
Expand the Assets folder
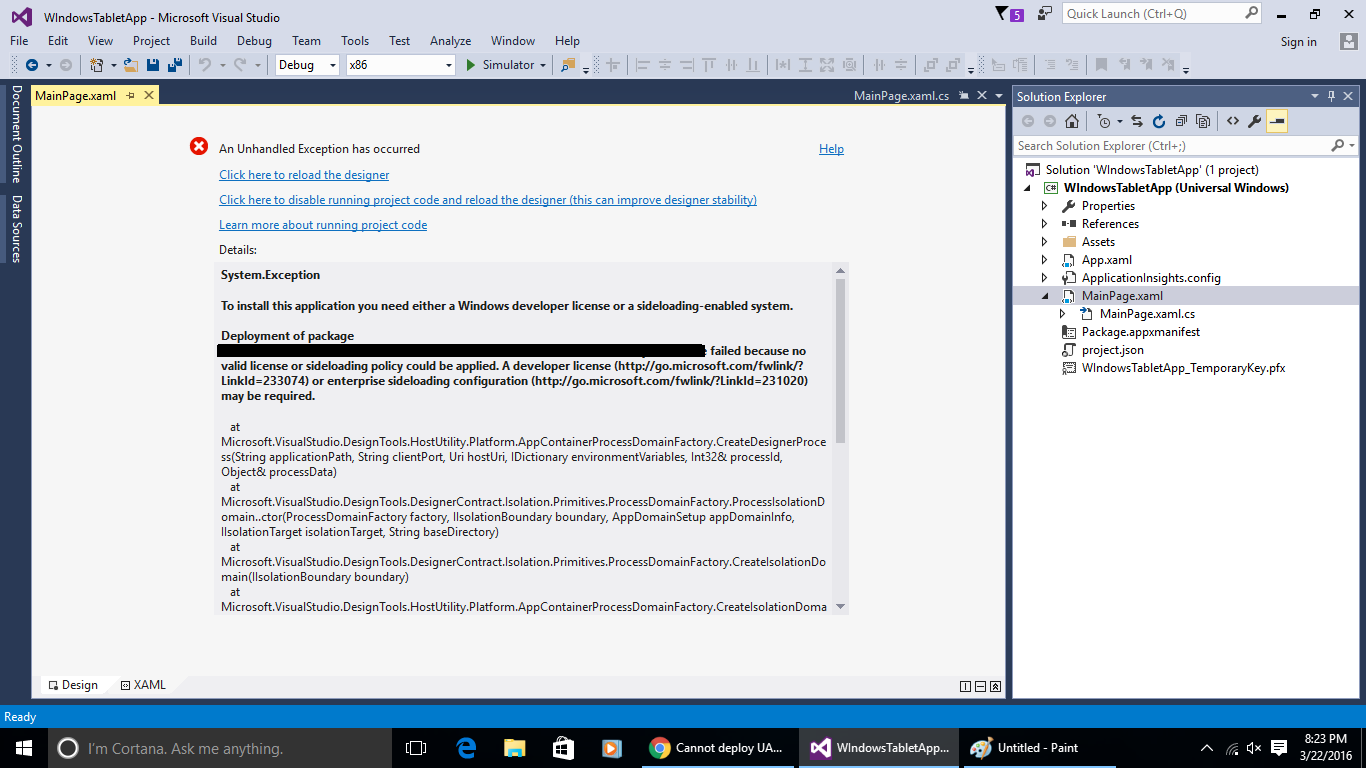(x=1045, y=242)
